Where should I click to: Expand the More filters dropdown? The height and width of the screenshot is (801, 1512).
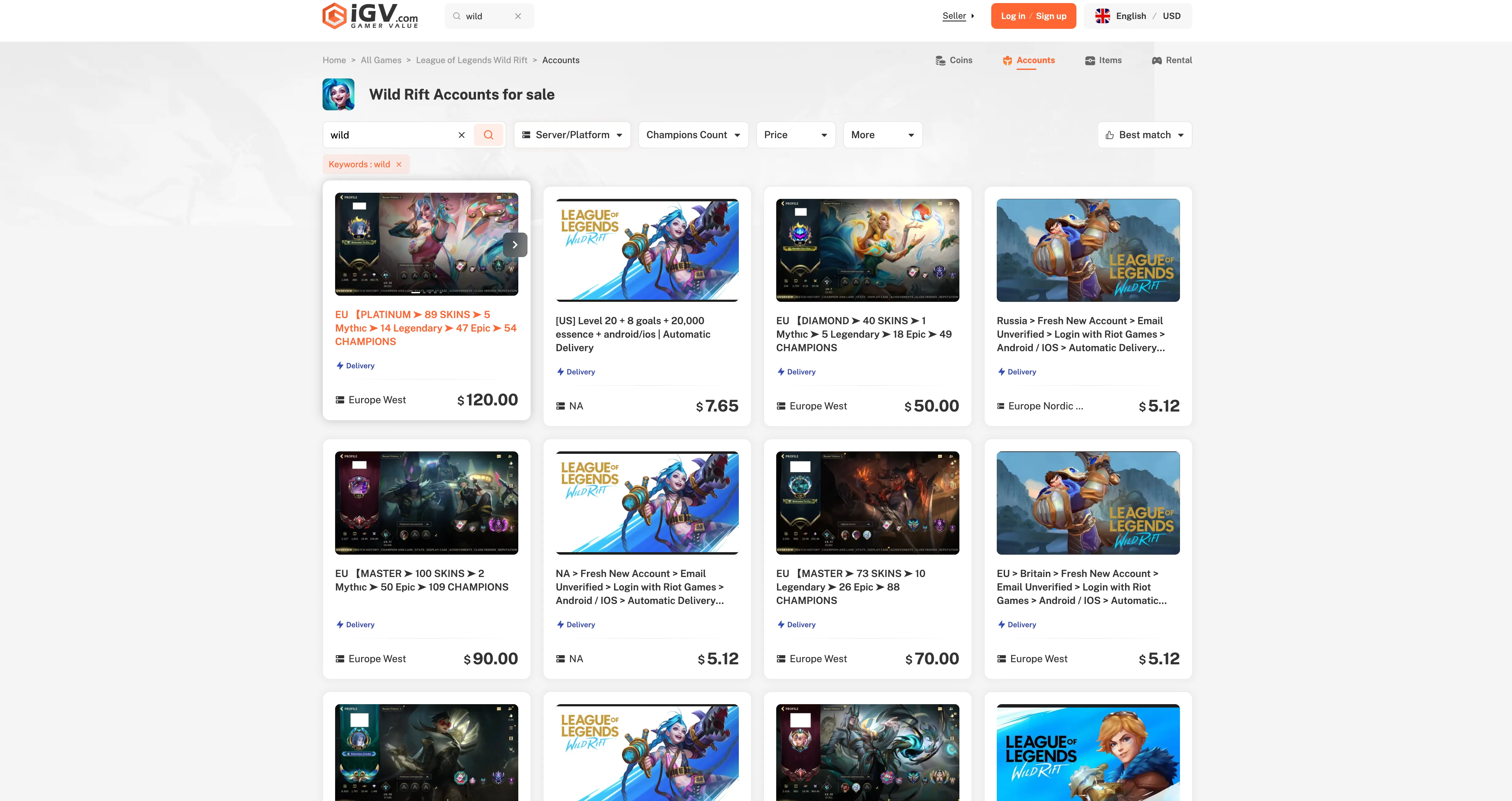[x=882, y=135]
